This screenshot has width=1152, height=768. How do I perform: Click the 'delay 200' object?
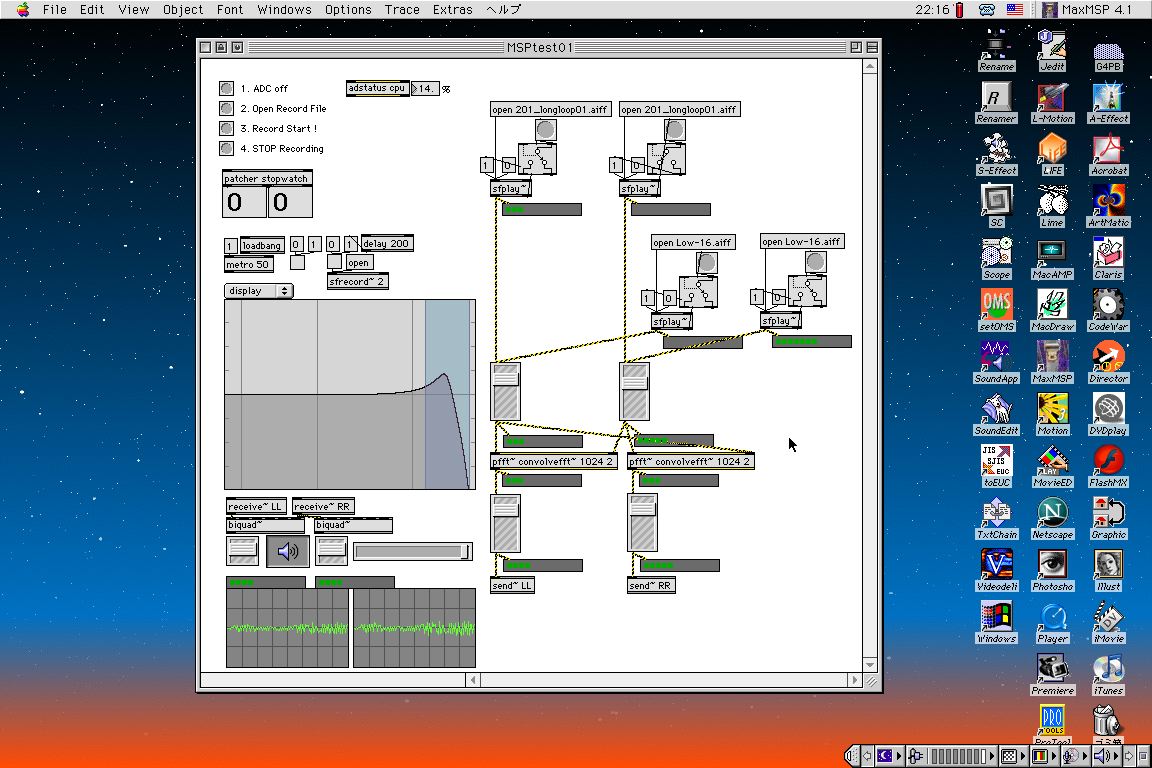[x=386, y=243]
